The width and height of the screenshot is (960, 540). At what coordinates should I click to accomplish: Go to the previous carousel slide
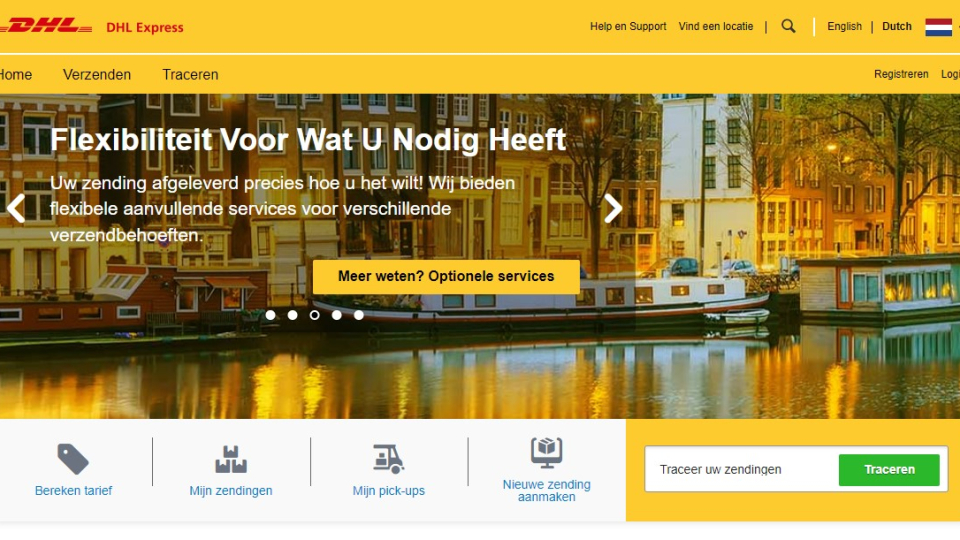click(16, 208)
